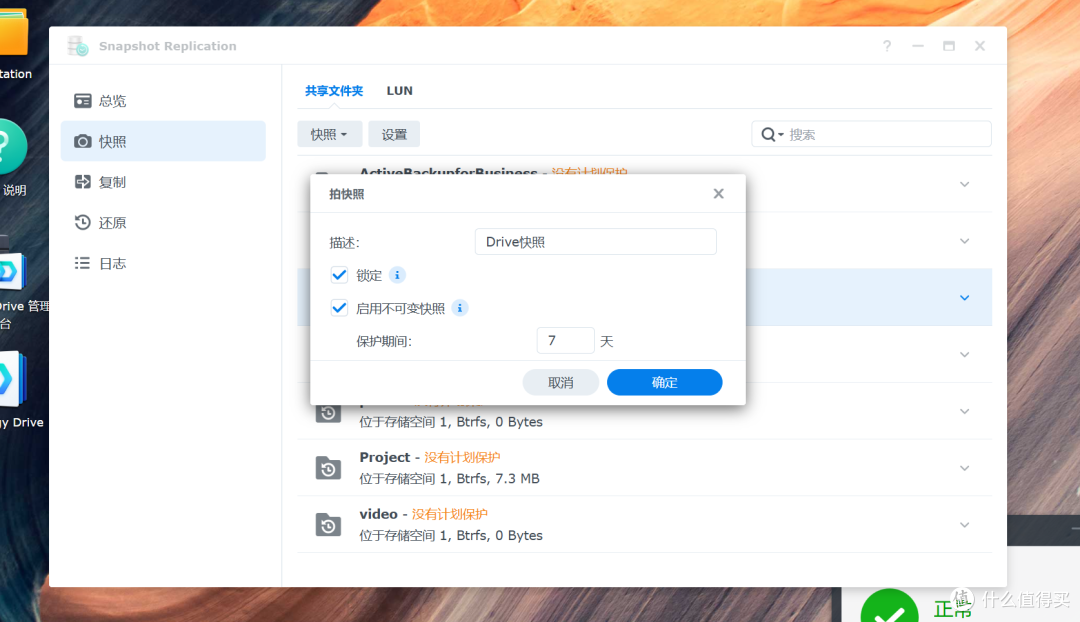The width and height of the screenshot is (1080, 622).
Task: Click the Snapshot Replication app title icon
Action: pyautogui.click(x=78, y=46)
